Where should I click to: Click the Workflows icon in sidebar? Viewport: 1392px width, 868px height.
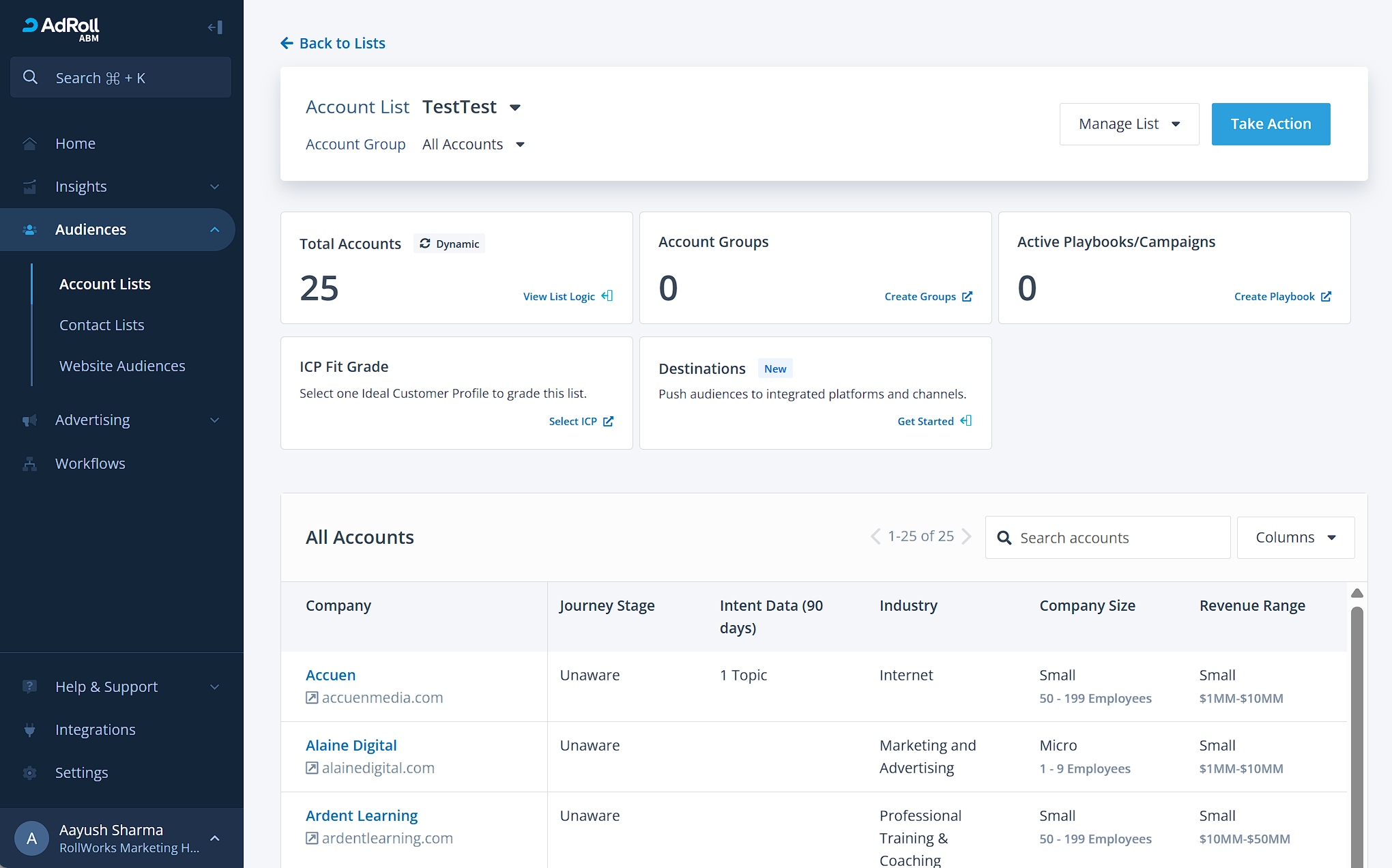(x=29, y=464)
